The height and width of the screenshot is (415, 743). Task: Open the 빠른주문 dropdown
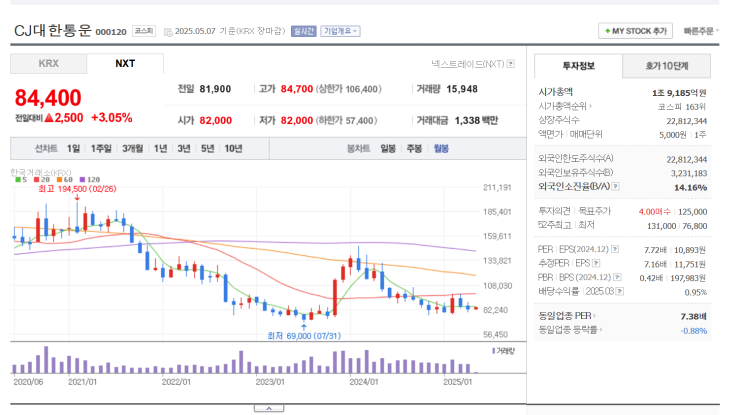[x=701, y=31]
